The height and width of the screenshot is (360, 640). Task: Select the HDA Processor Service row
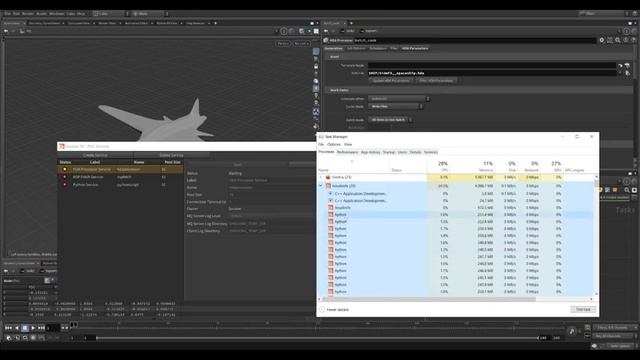click(x=120, y=169)
